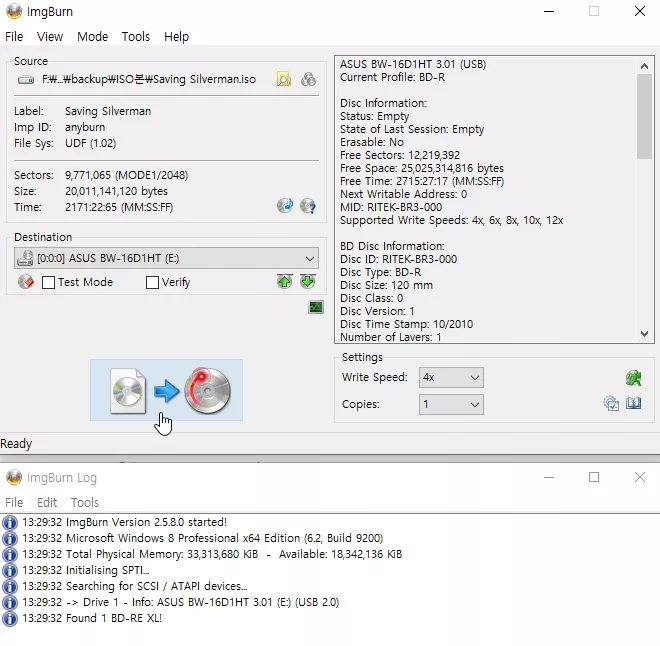This screenshot has height=646, width=660.
Task: Open the Copies dropdown
Action: tap(451, 404)
